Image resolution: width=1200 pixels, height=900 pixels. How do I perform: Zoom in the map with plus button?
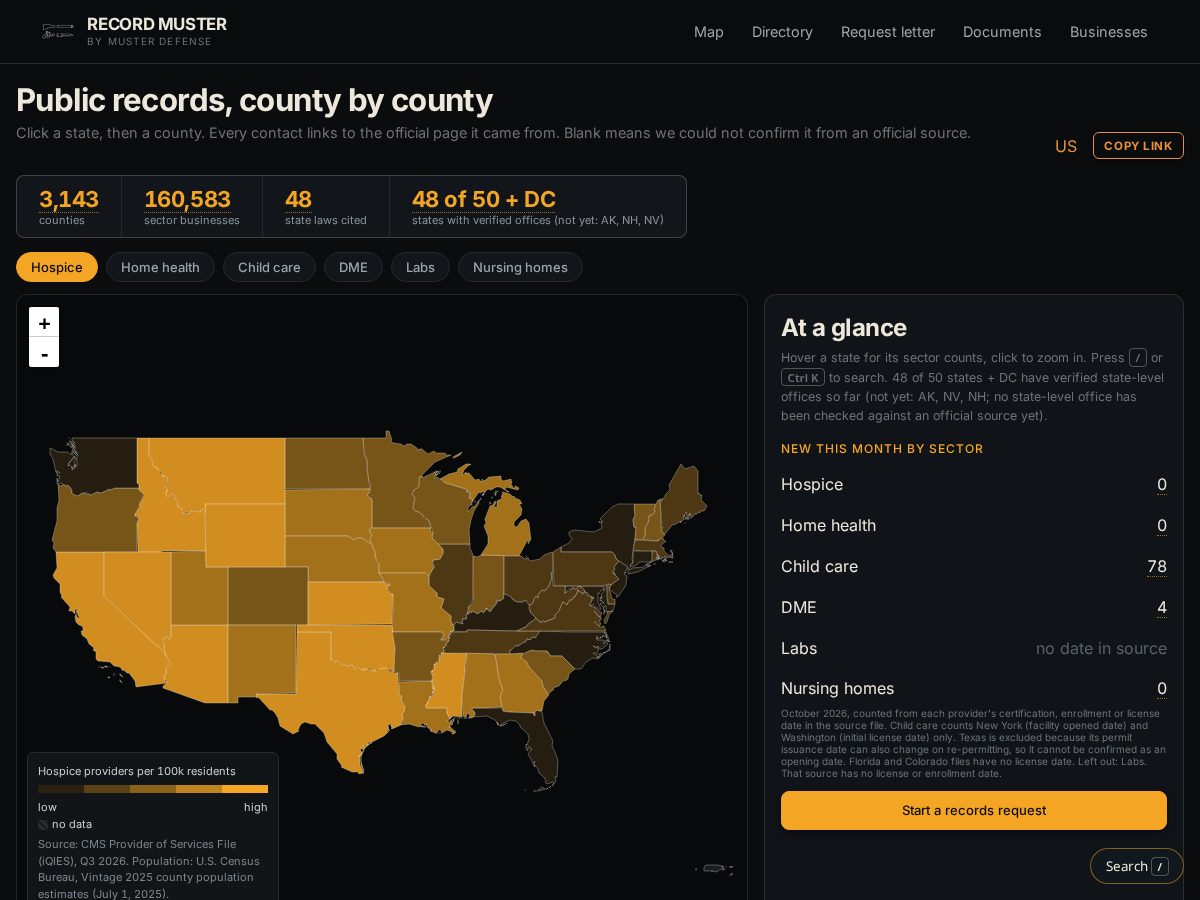point(44,322)
